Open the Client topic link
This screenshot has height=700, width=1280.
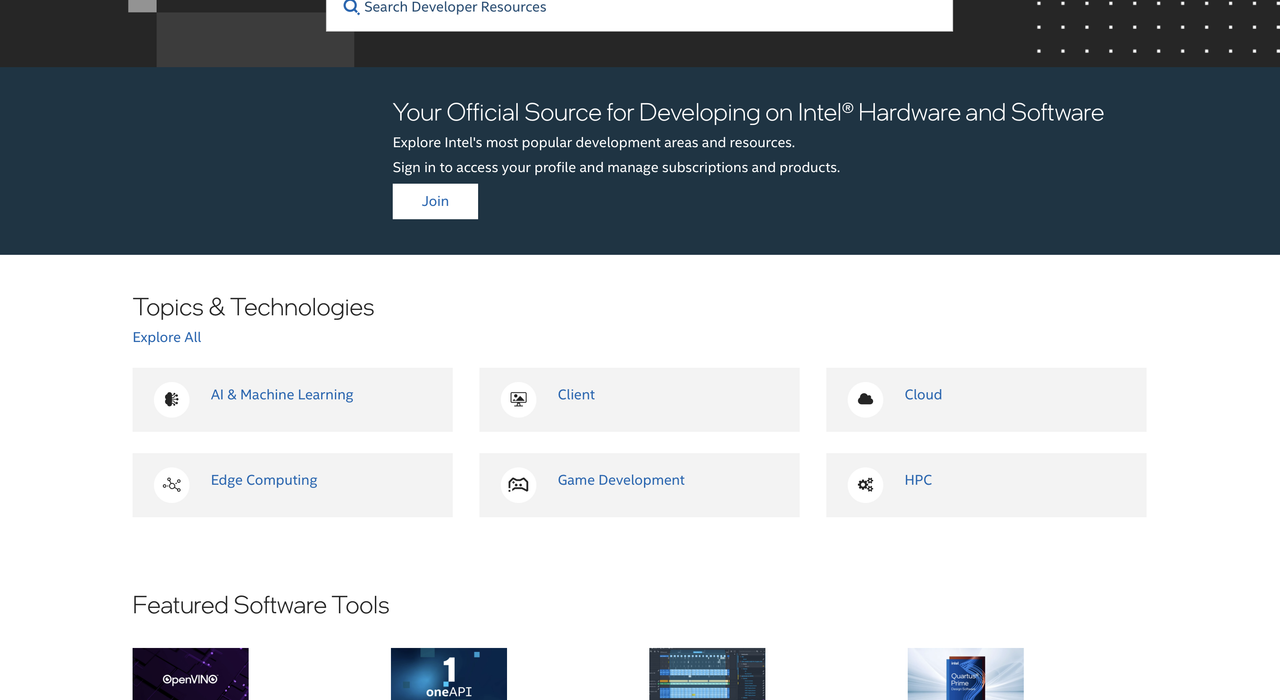[x=576, y=395]
